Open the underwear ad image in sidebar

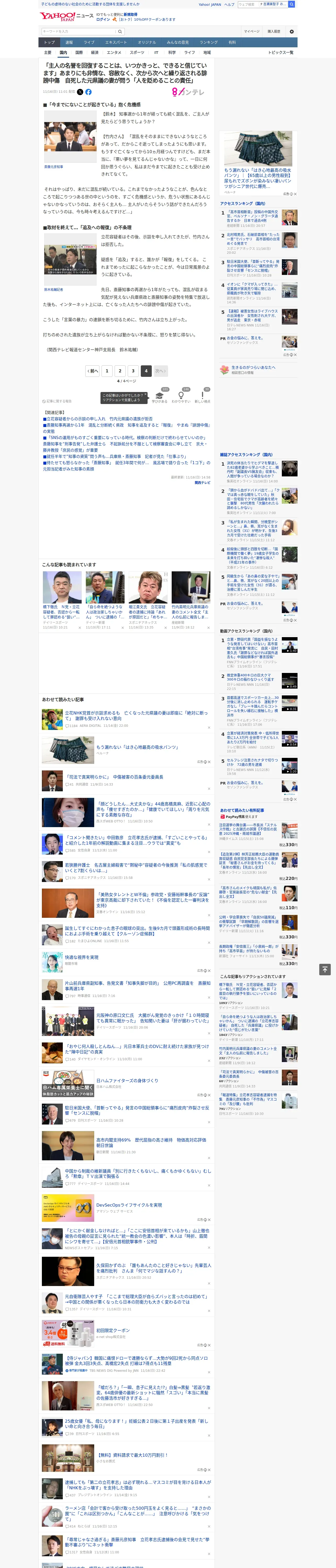coord(258,148)
